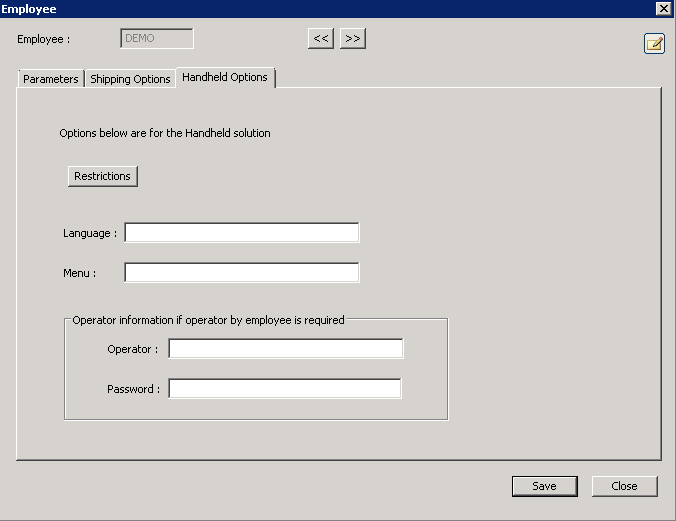Click into the Menu text box
This screenshot has height=521, width=676.
[x=241, y=272]
